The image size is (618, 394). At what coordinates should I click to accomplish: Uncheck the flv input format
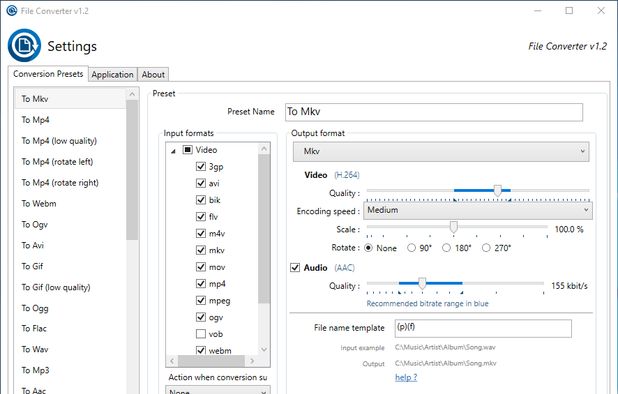pyautogui.click(x=201, y=217)
